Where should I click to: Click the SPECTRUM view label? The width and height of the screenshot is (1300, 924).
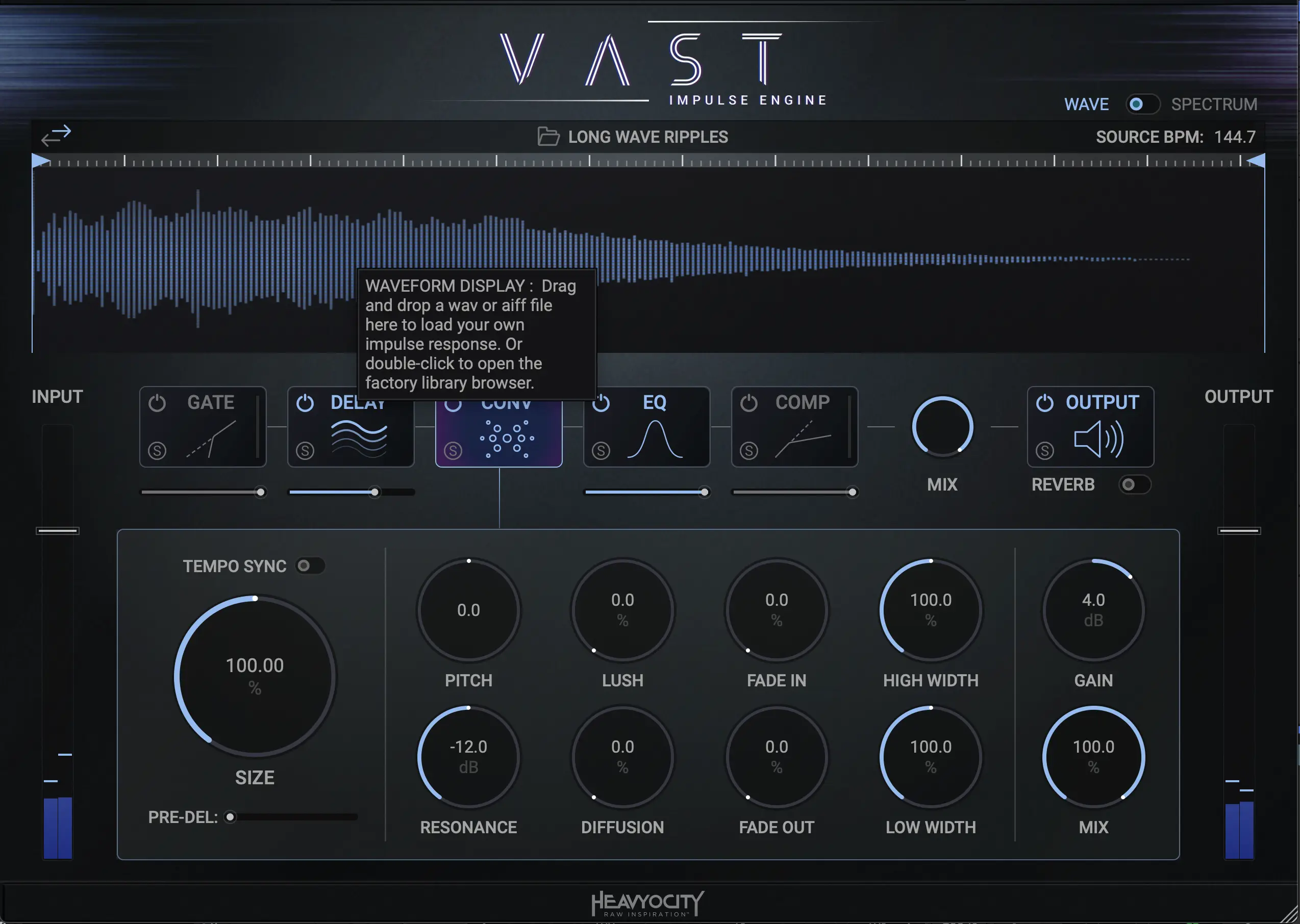(1214, 104)
